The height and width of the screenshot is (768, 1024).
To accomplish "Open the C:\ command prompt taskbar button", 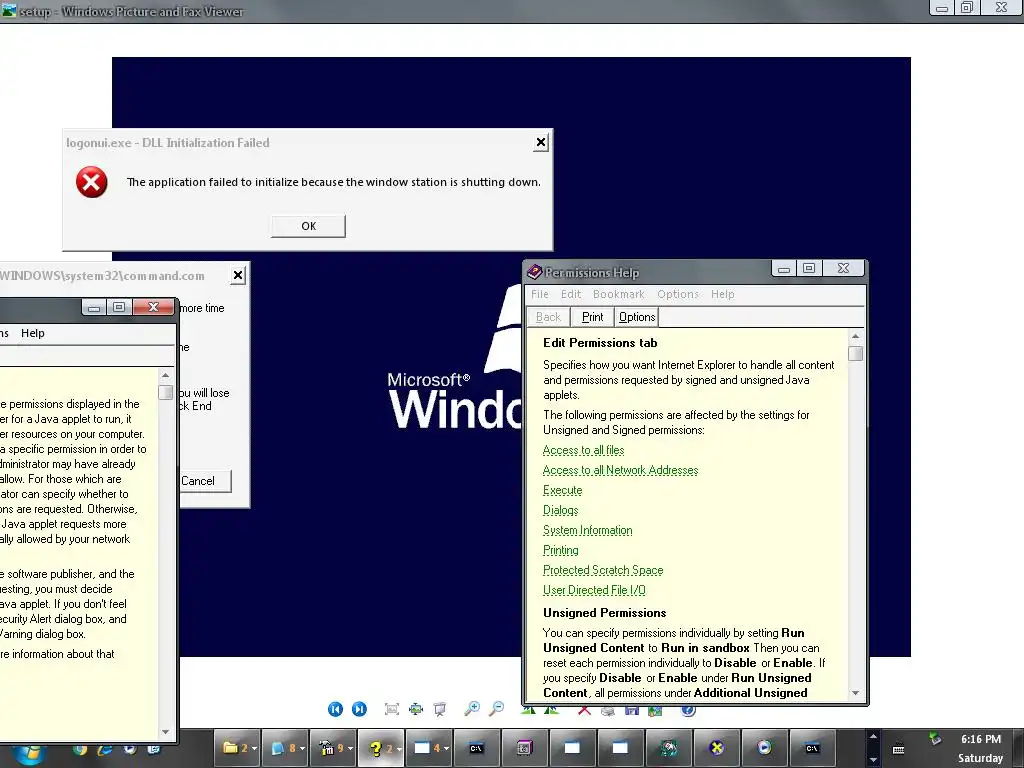I will (x=476, y=748).
